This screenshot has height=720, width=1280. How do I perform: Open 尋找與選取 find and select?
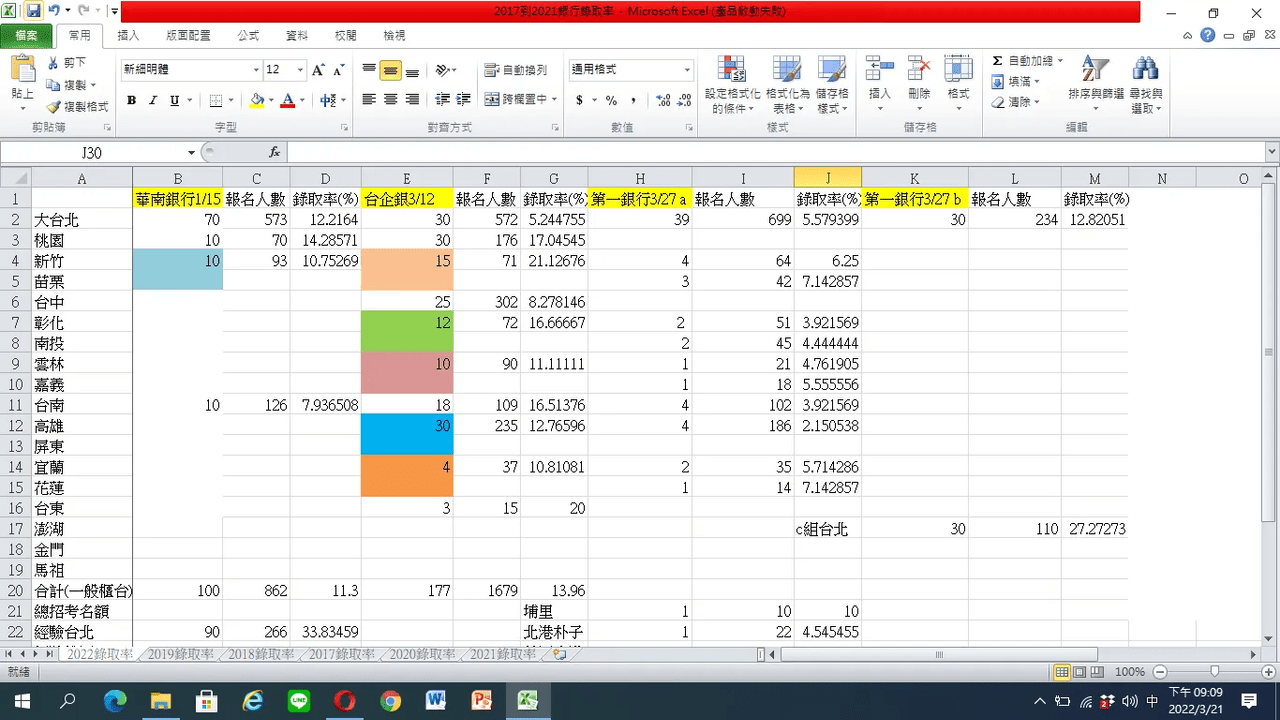1145,85
